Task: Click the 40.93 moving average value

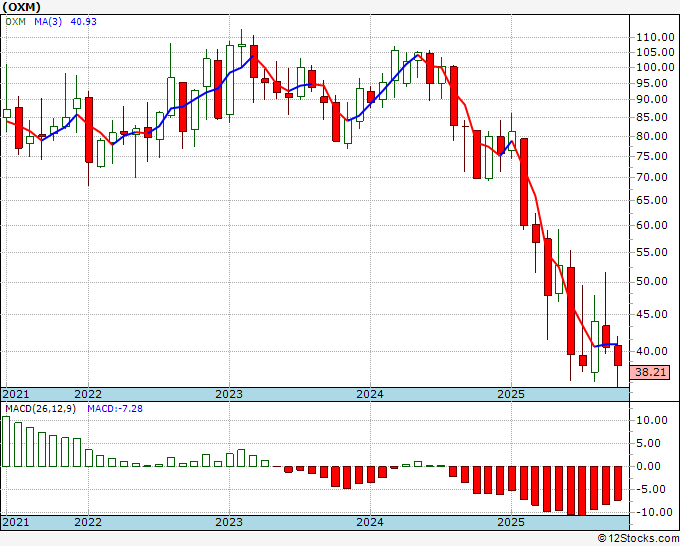Action: click(x=83, y=21)
